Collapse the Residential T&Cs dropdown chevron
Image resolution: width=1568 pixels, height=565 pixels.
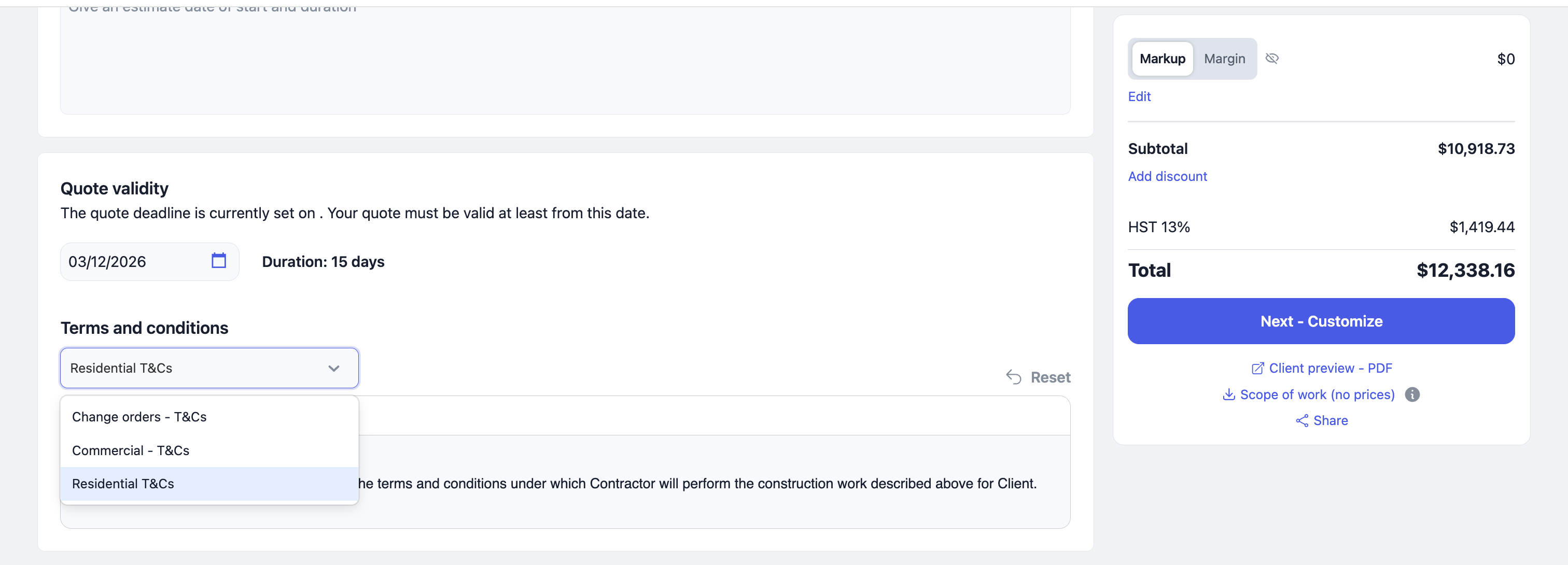[333, 369]
